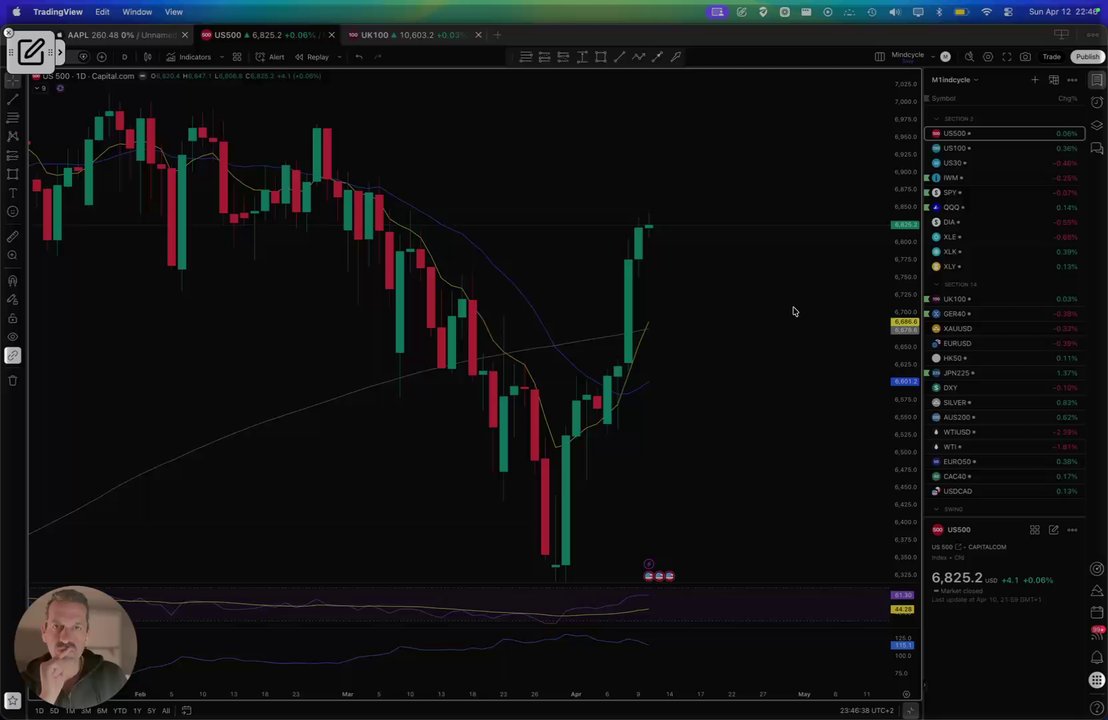Open the M1indcycle watchlist dropdown
Image resolution: width=1108 pixels, height=720 pixels.
pyautogui.click(x=955, y=80)
